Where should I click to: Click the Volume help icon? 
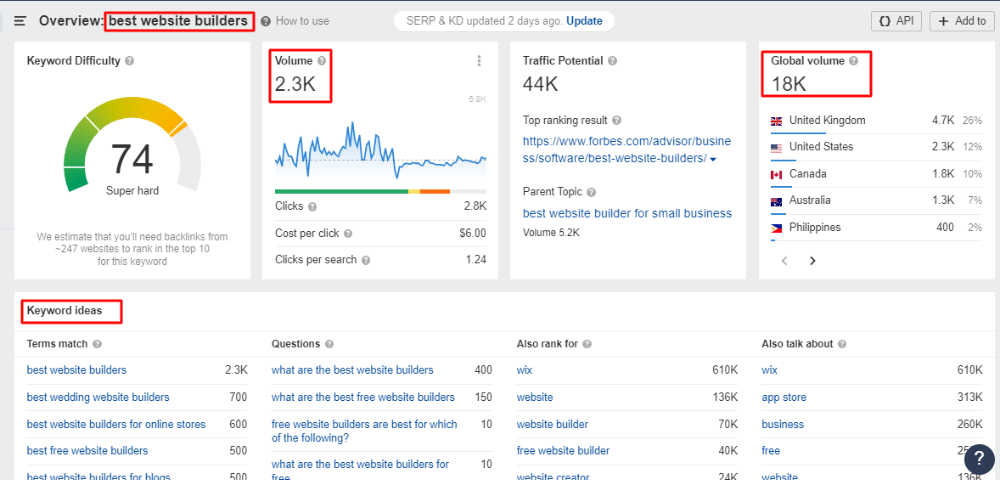pos(321,61)
